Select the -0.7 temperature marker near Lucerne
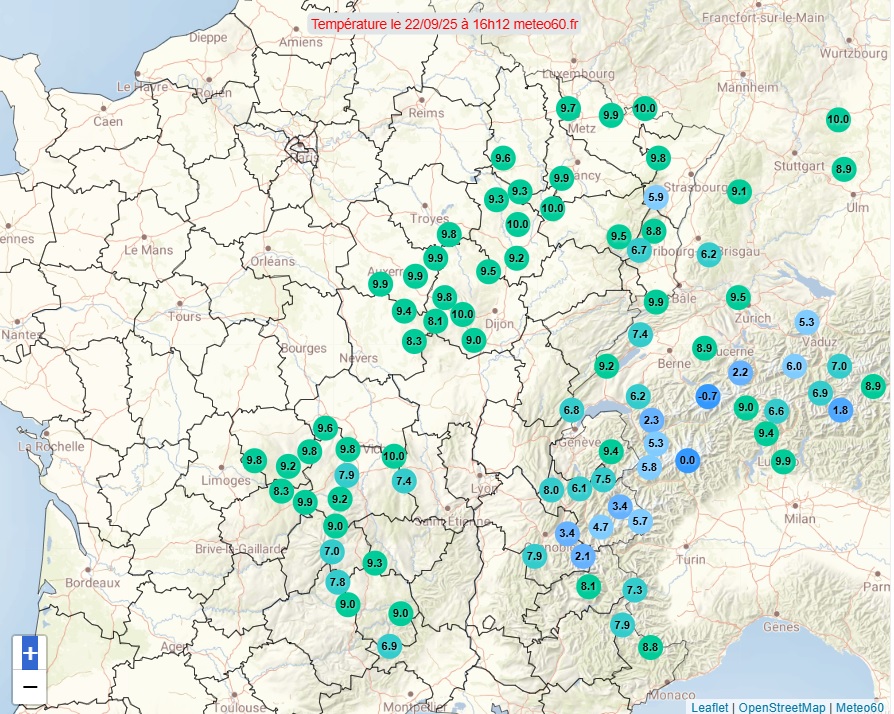The image size is (894, 714). [x=705, y=396]
